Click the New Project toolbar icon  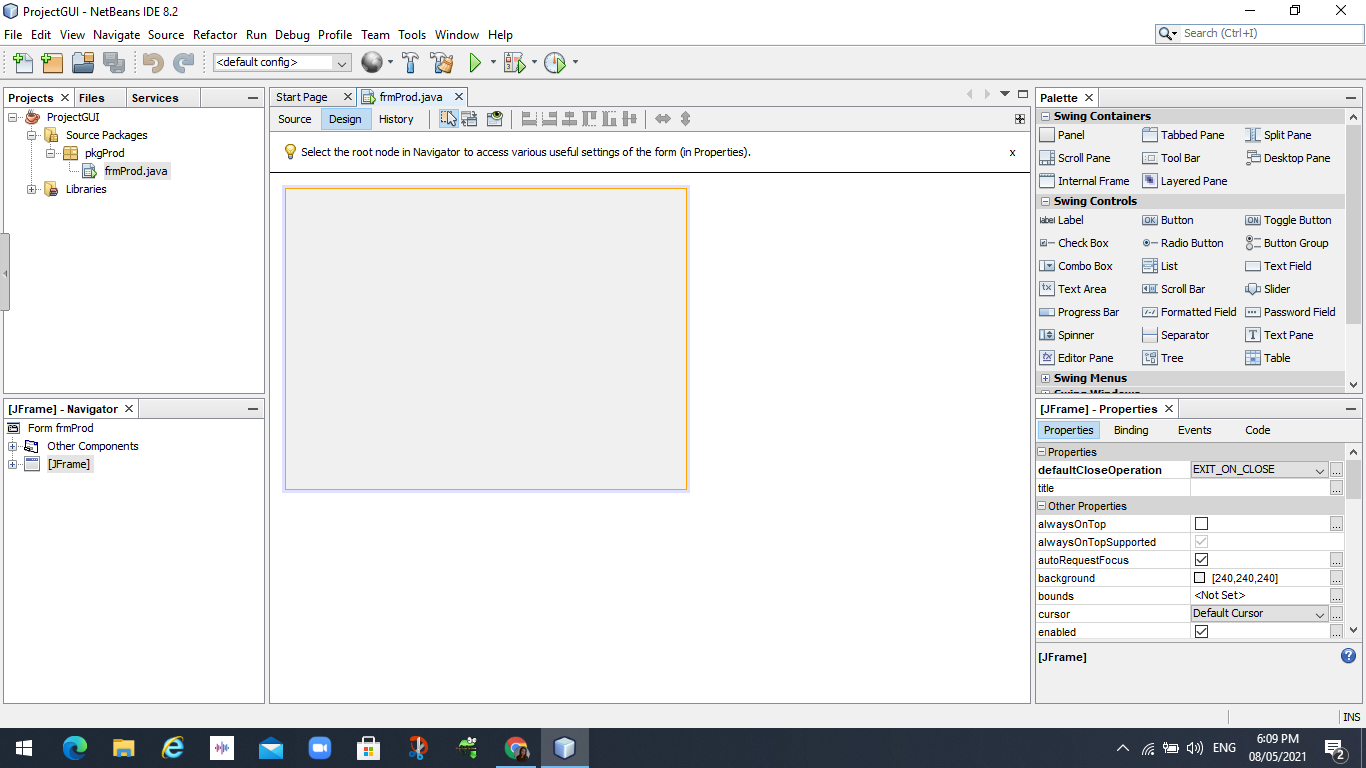[52, 62]
